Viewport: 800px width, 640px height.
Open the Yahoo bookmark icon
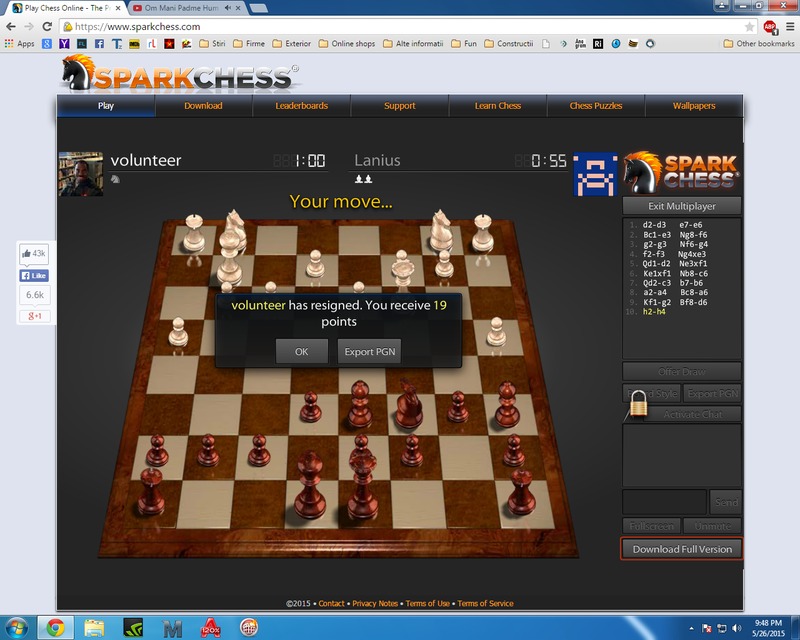(x=64, y=44)
